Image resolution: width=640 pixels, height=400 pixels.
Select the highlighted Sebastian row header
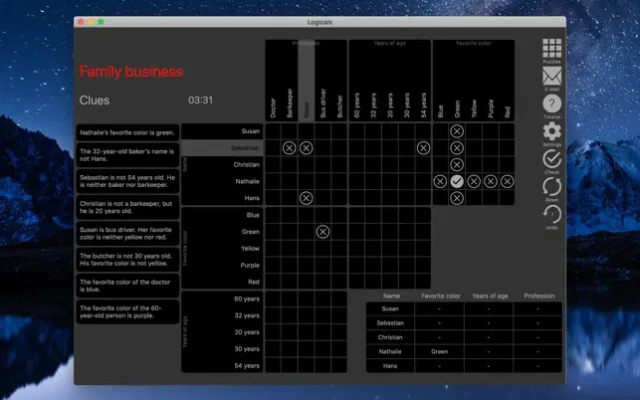point(222,148)
